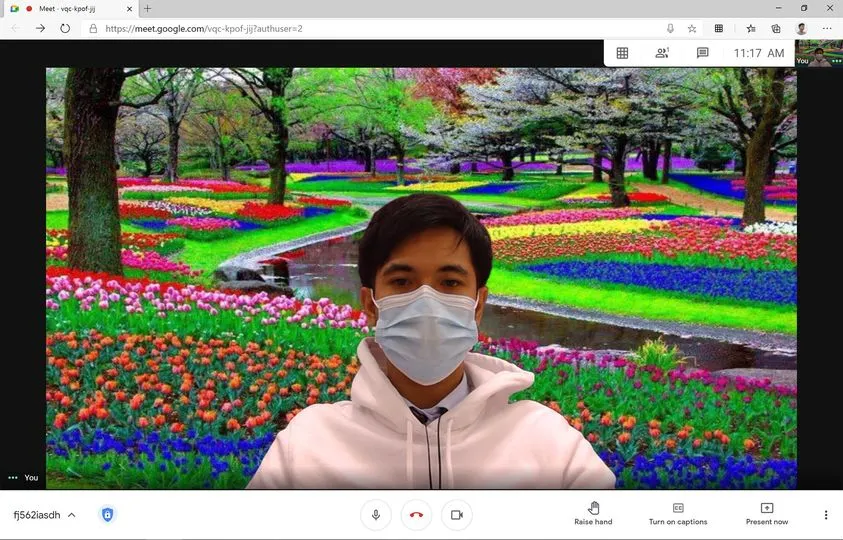Click your self-view thumbnail at top right
The height and width of the screenshot is (540, 843).
click(x=819, y=54)
